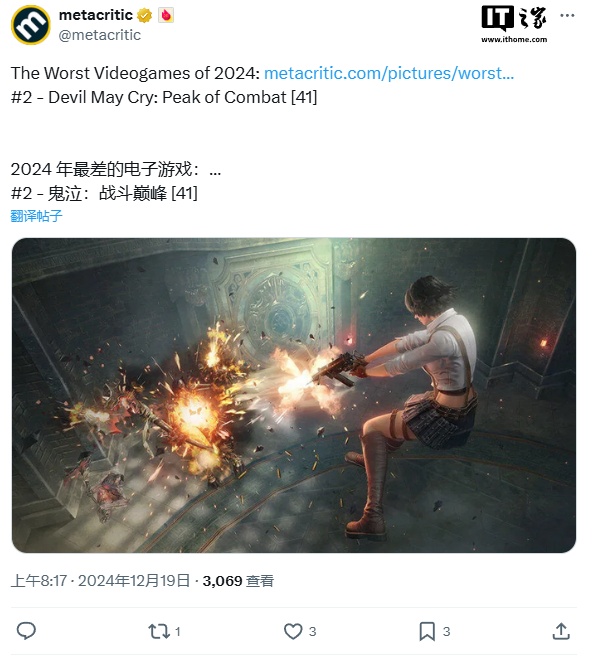Click the share upload icon

561,631
